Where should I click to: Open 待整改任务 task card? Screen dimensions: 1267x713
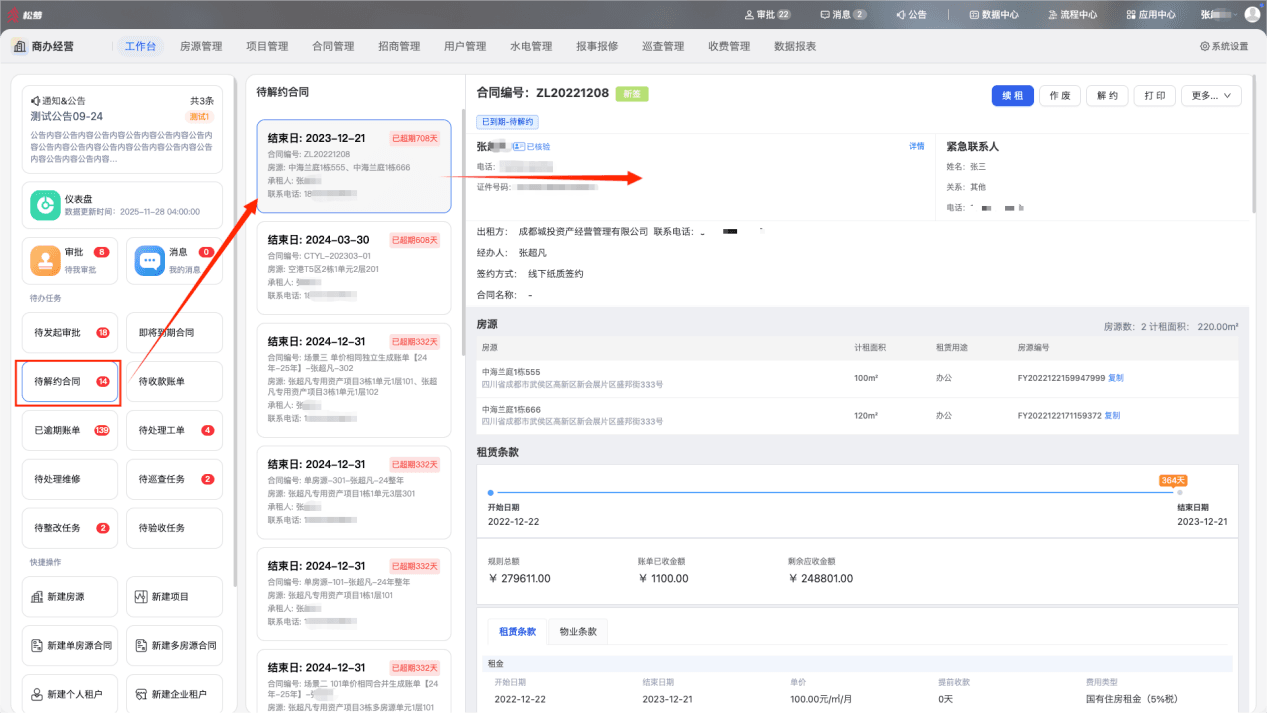(x=70, y=528)
